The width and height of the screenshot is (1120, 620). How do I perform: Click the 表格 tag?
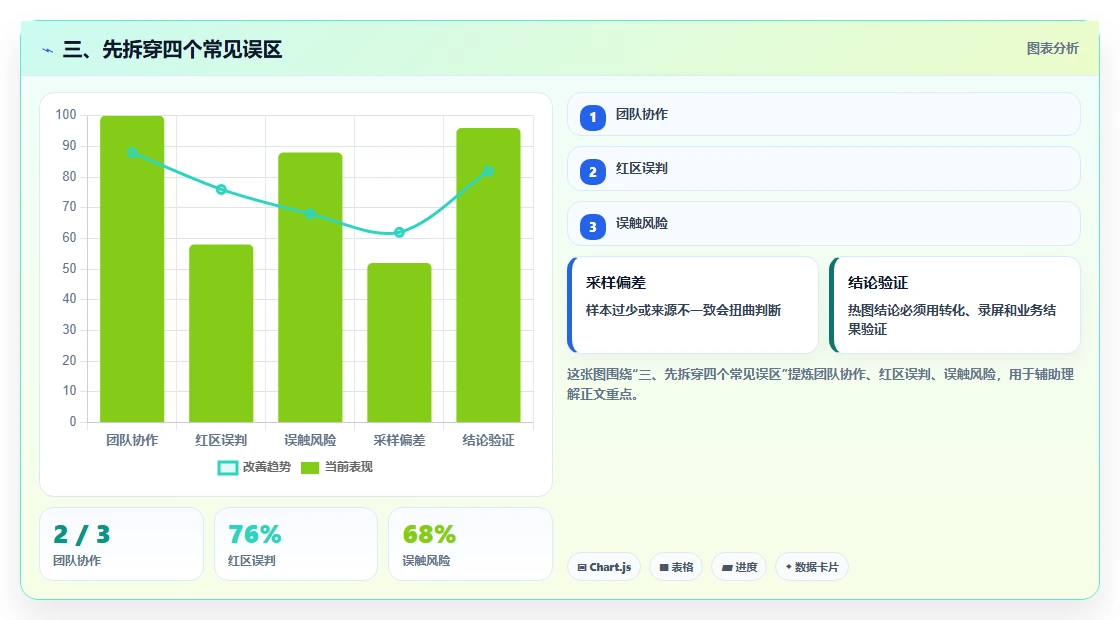pos(676,566)
